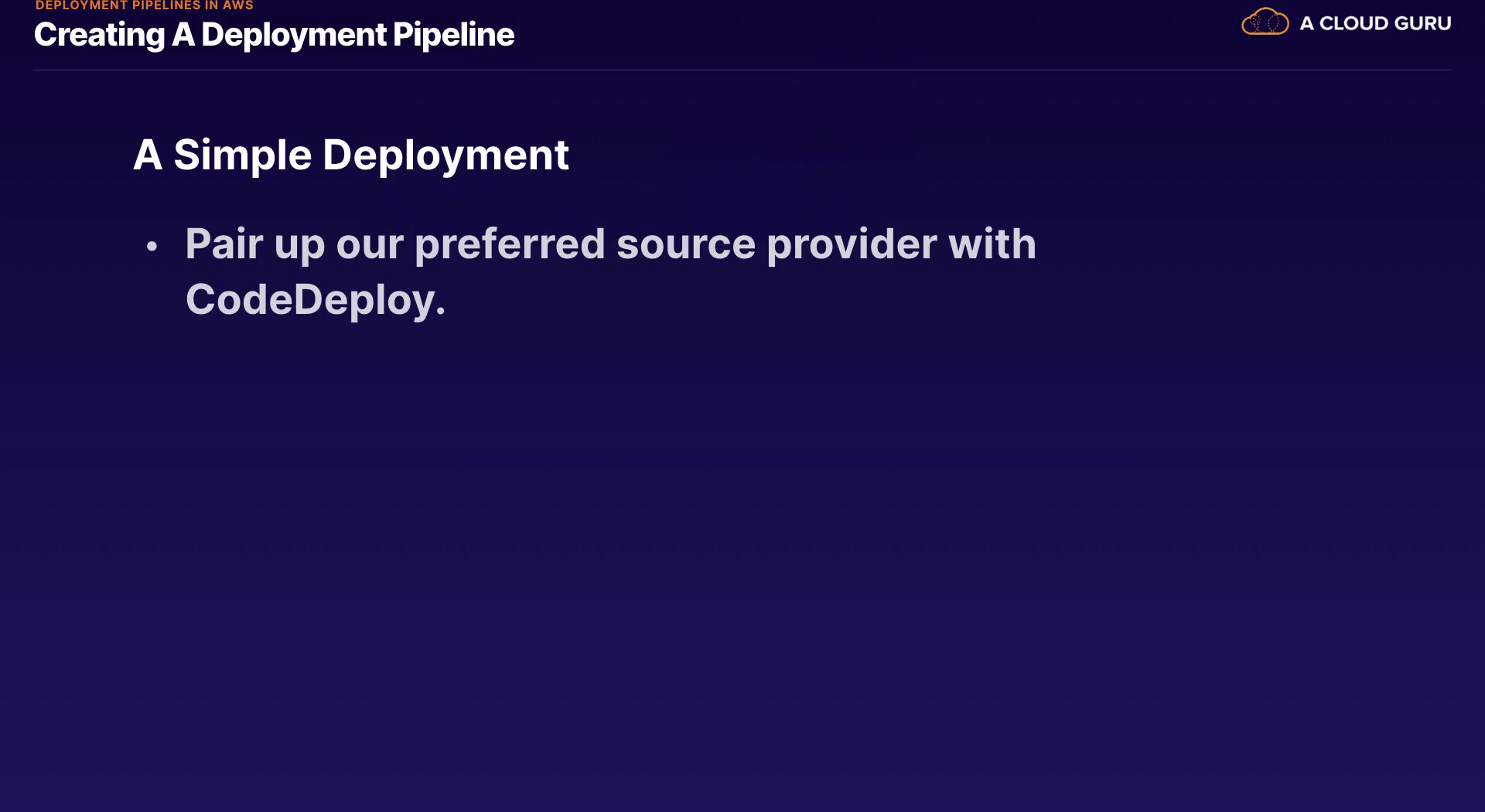This screenshot has width=1485, height=812.
Task: Click the word "with" ending the first line
Action: (992, 244)
